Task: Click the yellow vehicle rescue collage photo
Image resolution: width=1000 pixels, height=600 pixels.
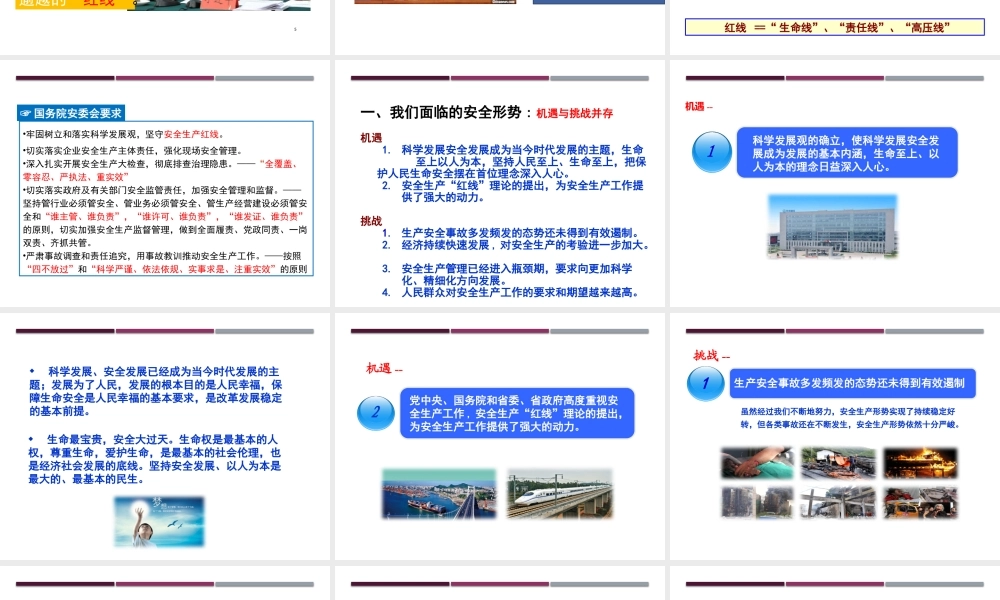Action: (x=920, y=502)
